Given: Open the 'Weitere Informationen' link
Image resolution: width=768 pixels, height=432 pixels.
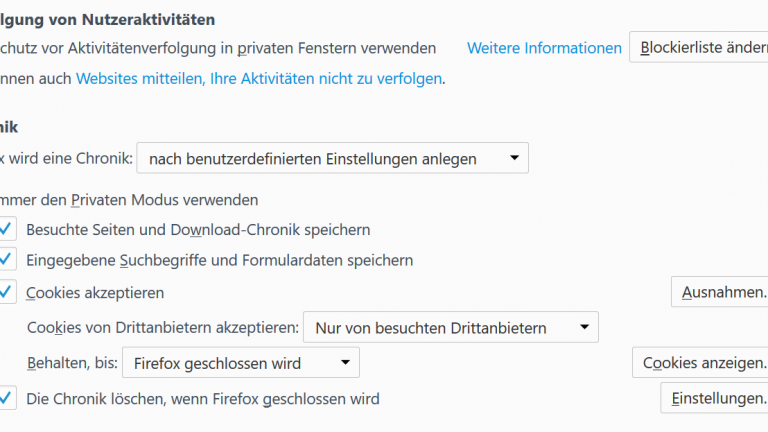Looking at the screenshot, I should point(544,48).
